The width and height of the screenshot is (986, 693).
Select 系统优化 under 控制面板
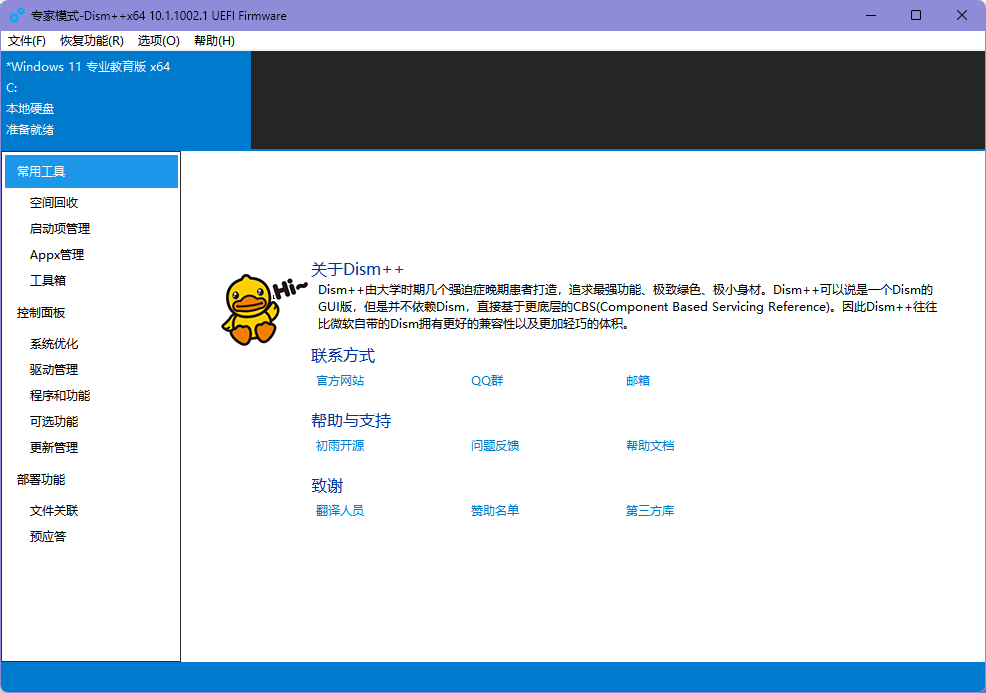click(x=54, y=344)
